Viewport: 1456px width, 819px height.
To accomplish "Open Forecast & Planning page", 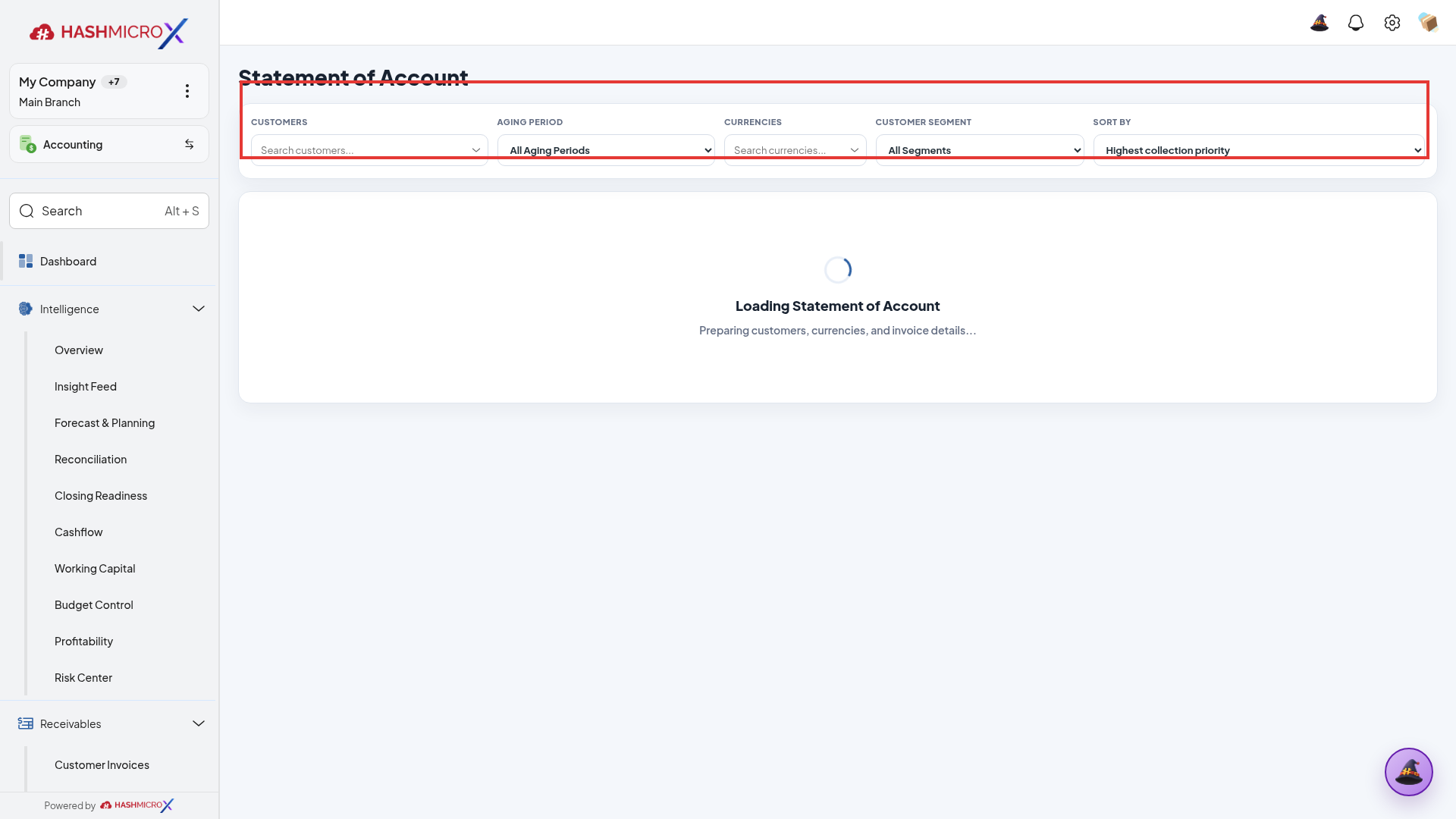I will coord(105,423).
